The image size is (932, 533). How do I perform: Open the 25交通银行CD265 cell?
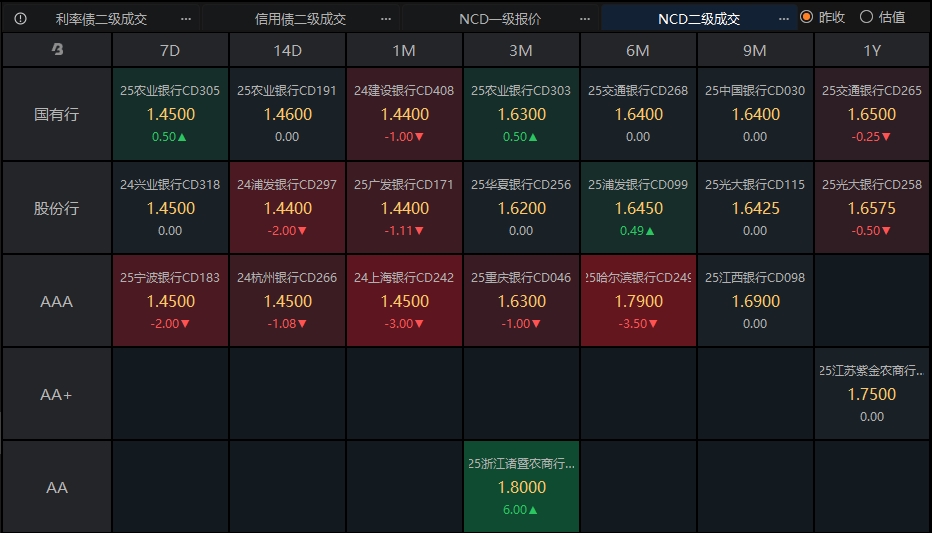point(872,114)
